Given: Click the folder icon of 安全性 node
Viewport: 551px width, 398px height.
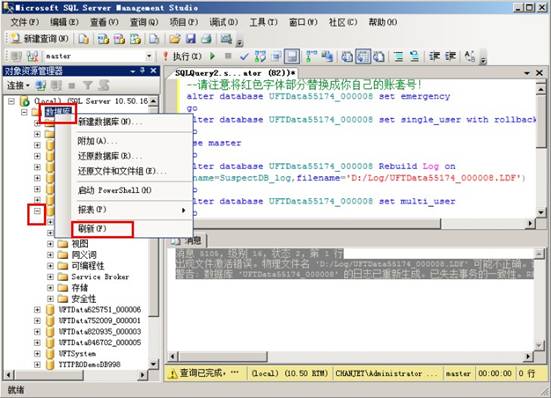Looking at the screenshot, I should click(63, 299).
